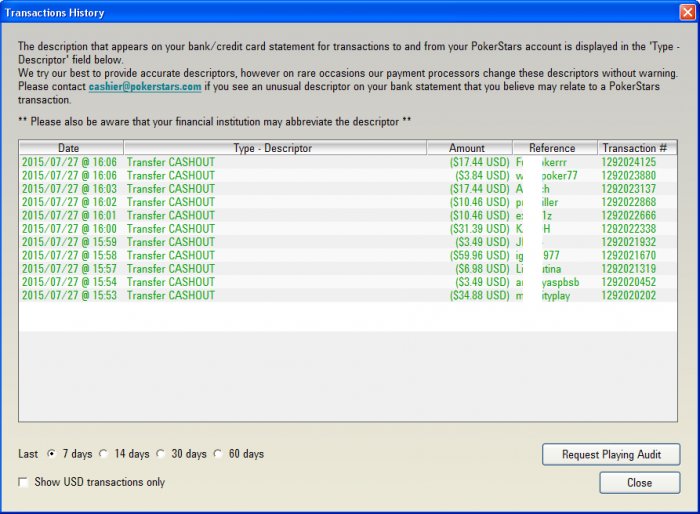Select transaction number 1292024125
Viewport: 700px width, 514px height.
click(629, 162)
